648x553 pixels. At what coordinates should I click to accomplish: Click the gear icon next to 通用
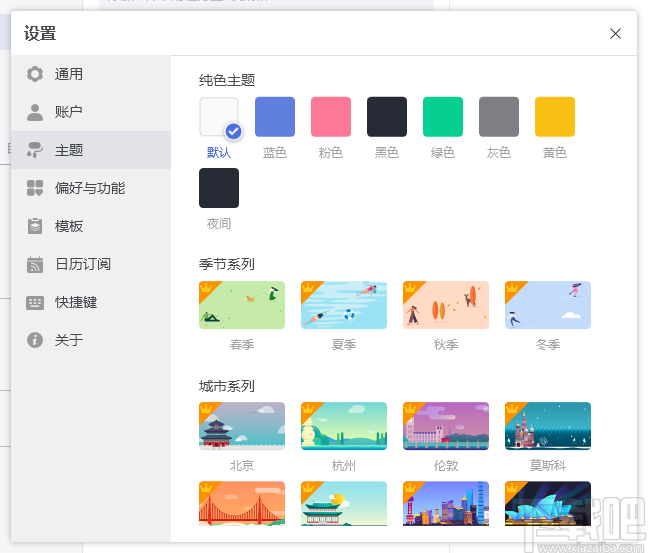35,74
